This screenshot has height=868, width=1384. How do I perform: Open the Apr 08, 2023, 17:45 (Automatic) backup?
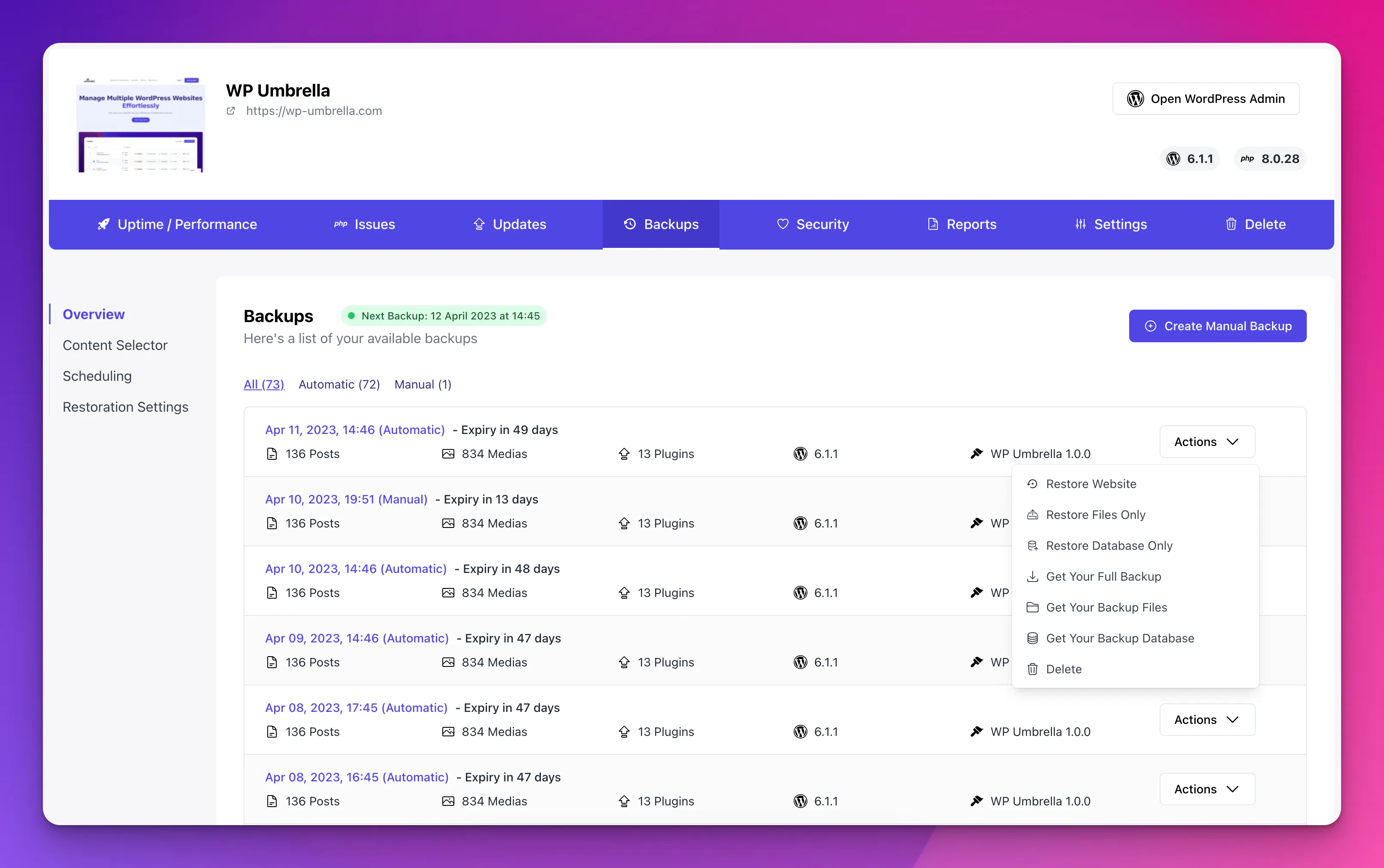click(x=356, y=708)
